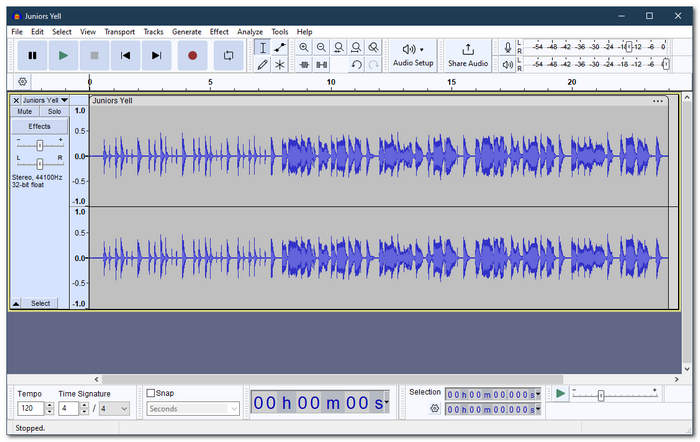Collapse track with the up-arrow button

pyautogui.click(x=16, y=304)
